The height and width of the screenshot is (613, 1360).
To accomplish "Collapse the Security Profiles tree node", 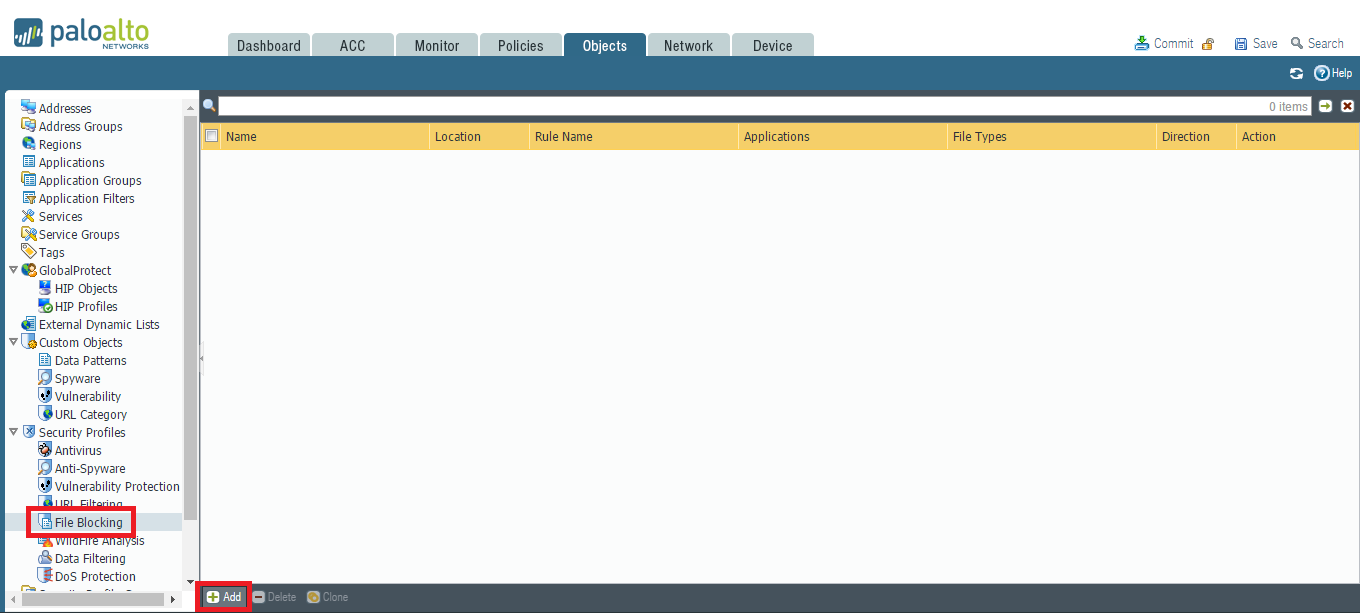I will pos(13,432).
